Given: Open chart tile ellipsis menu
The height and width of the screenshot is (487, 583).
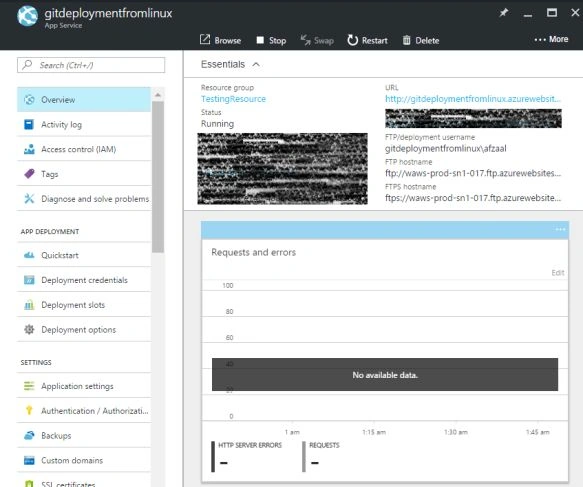Looking at the screenshot, I should (x=560, y=229).
